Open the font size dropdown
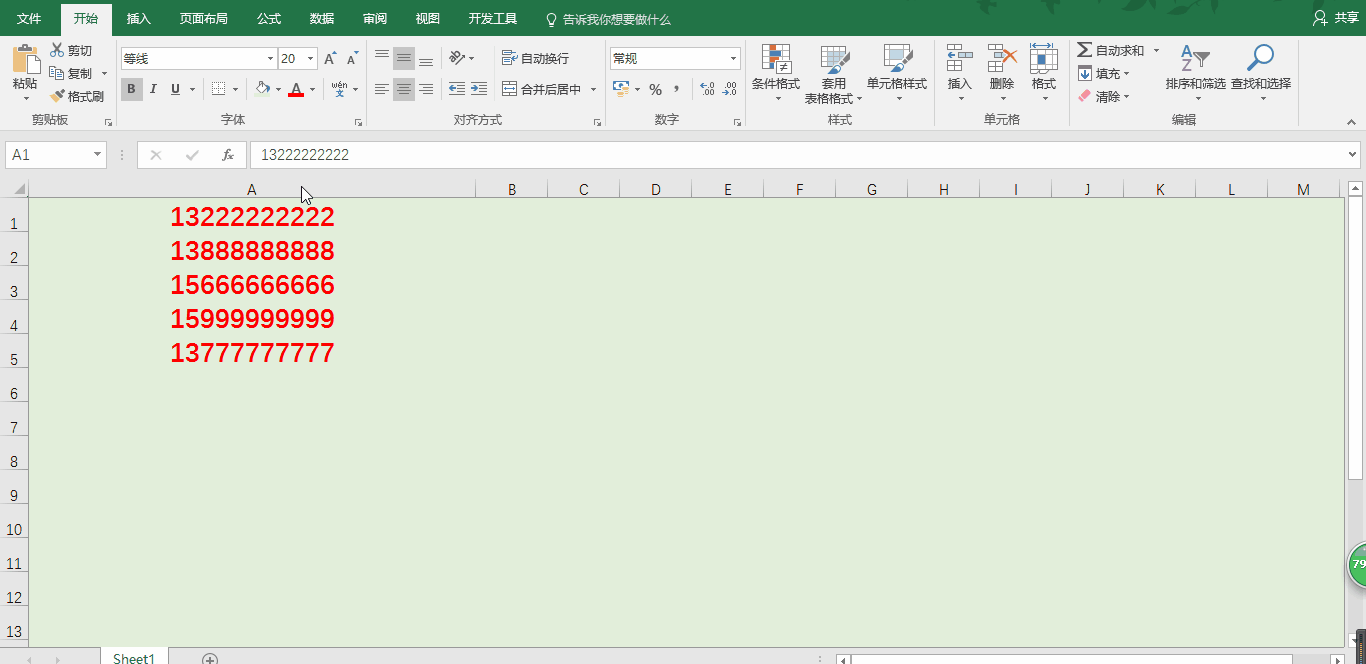1366x664 pixels. tap(308, 58)
